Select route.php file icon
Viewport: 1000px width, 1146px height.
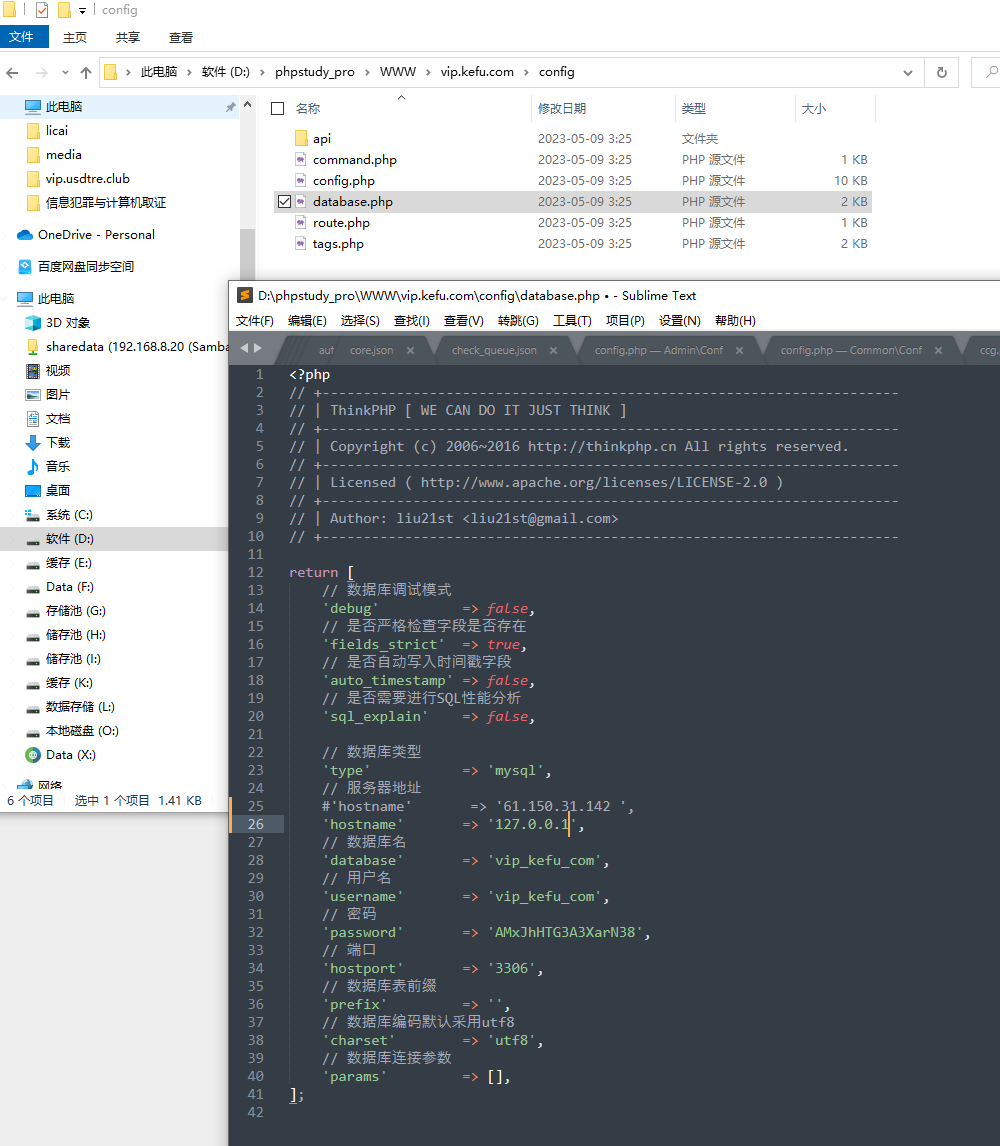tap(300, 222)
